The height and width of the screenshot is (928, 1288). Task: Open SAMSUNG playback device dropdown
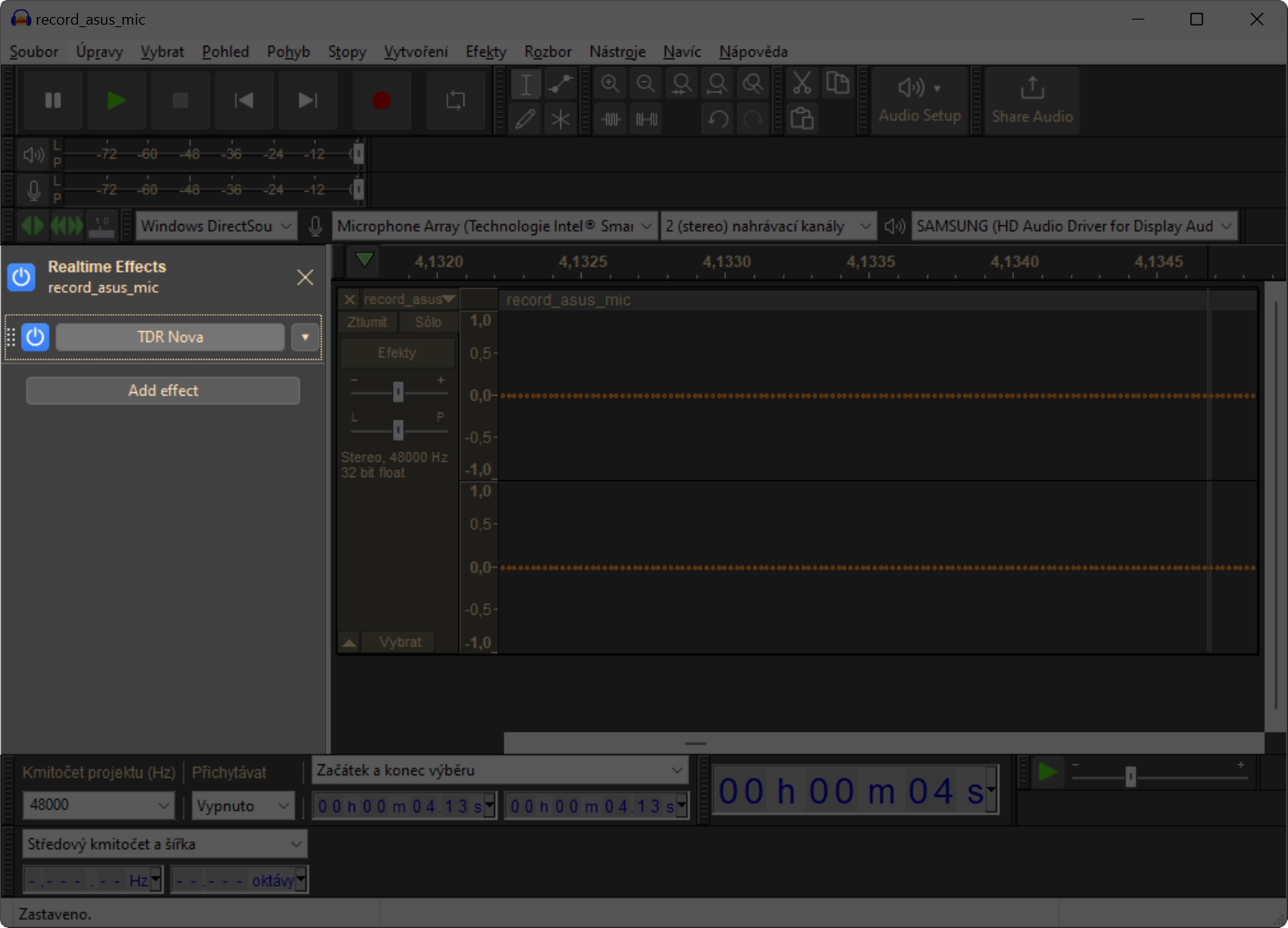(1074, 226)
